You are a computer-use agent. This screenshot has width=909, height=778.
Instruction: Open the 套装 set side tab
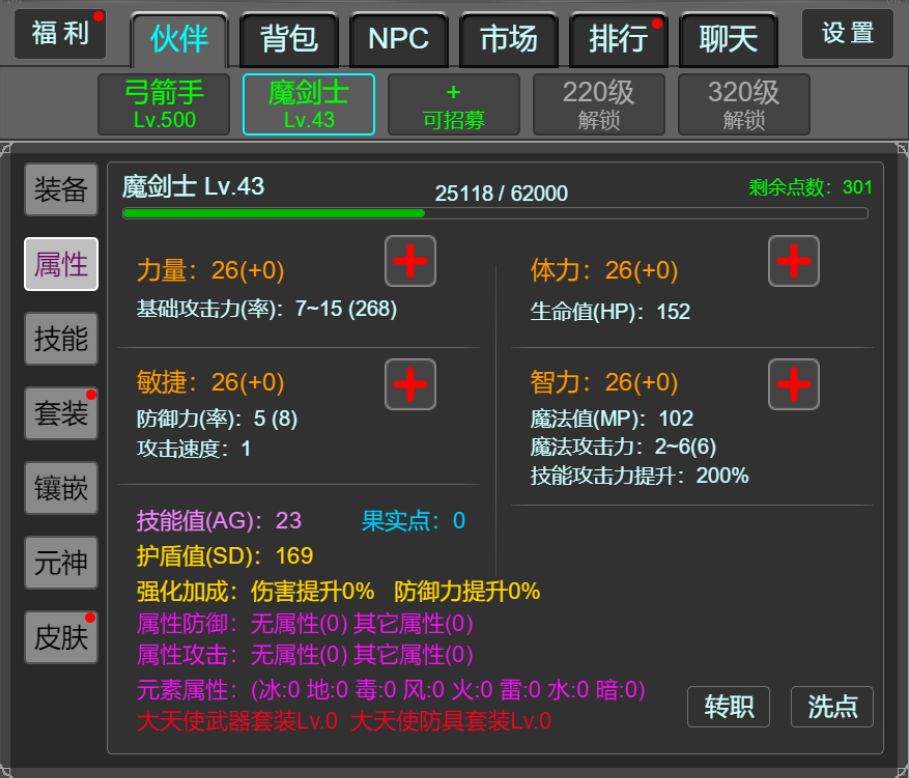(61, 413)
